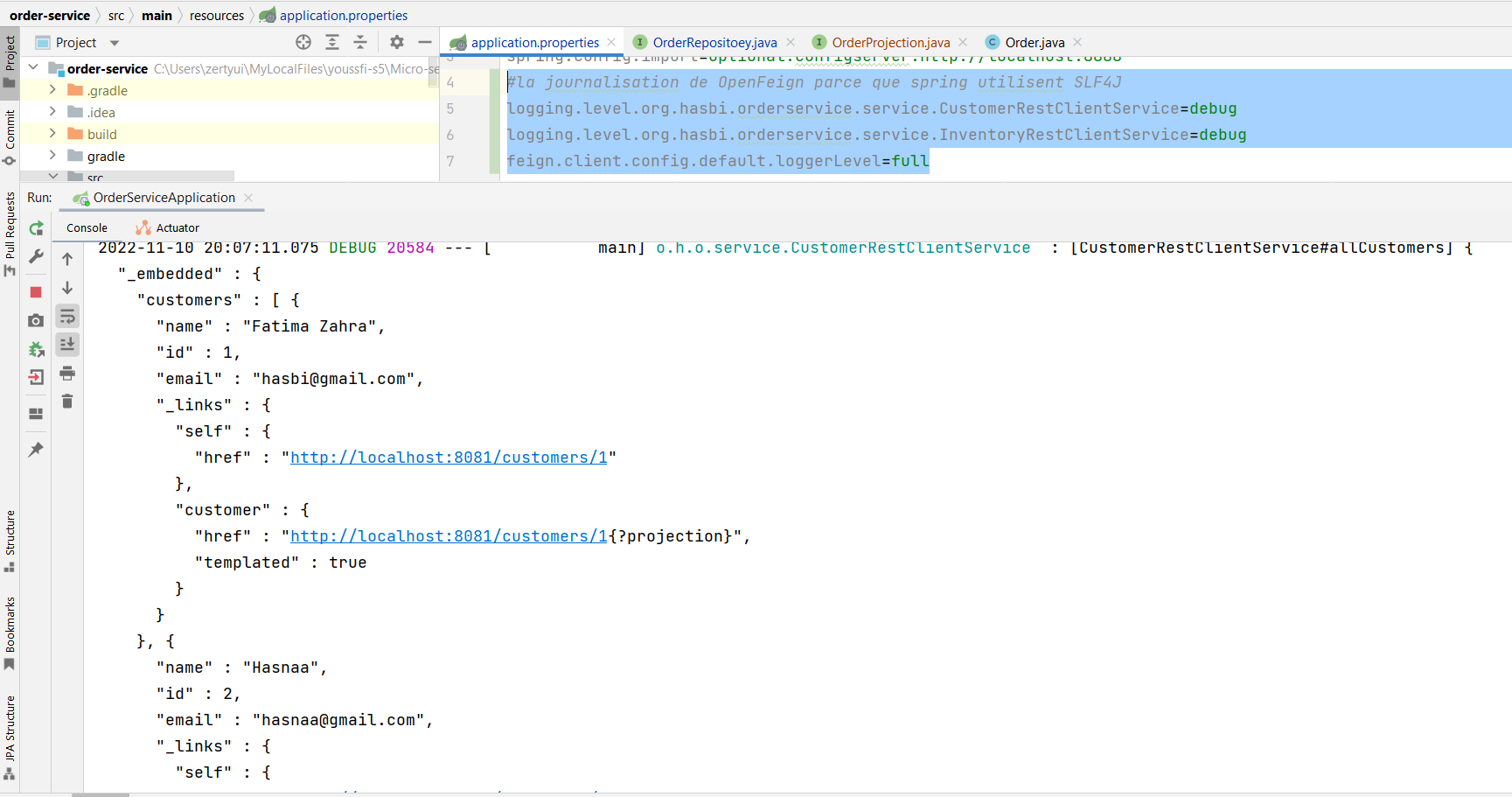The width and height of the screenshot is (1512, 797).
Task: Expand all nodes in Project tree
Action: pos(333,42)
